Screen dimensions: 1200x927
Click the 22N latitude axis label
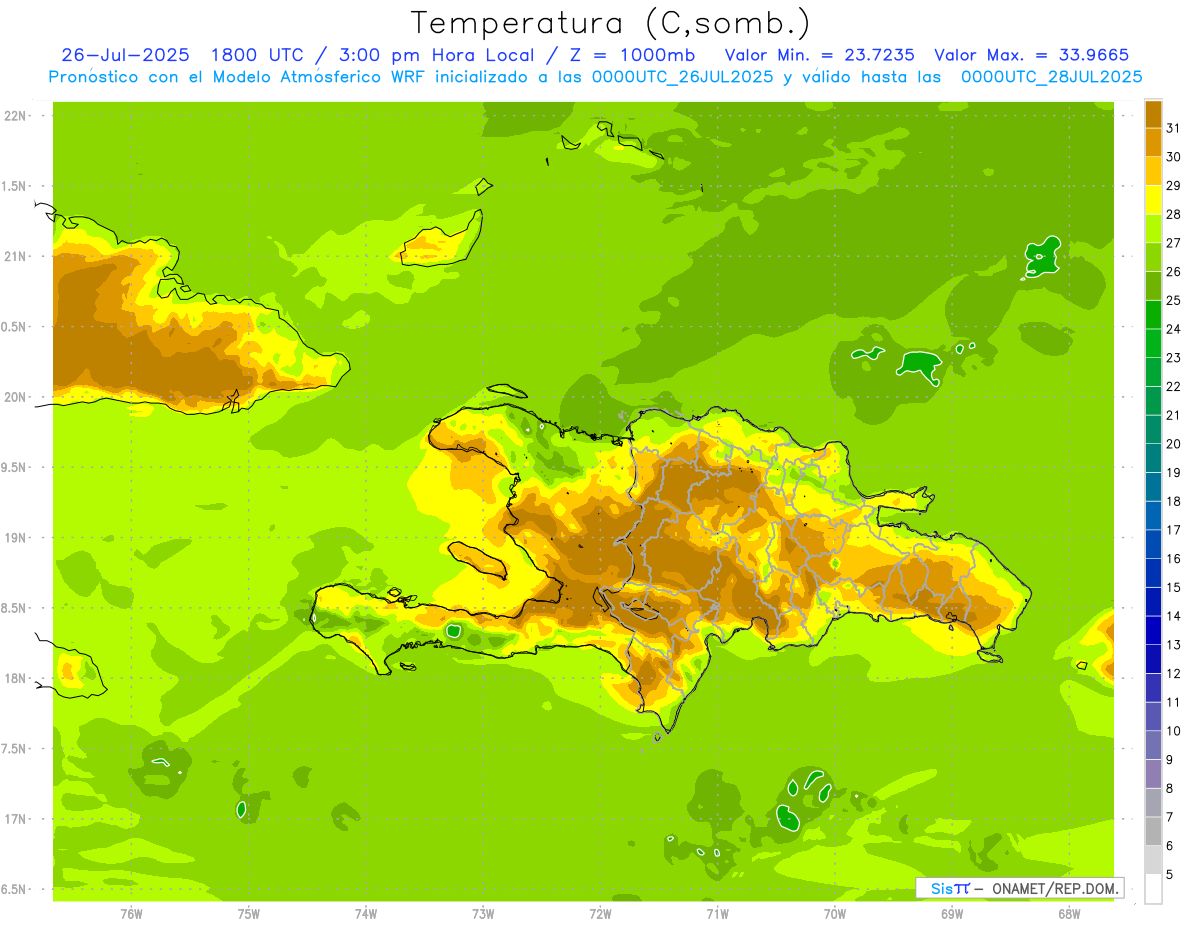point(16,116)
